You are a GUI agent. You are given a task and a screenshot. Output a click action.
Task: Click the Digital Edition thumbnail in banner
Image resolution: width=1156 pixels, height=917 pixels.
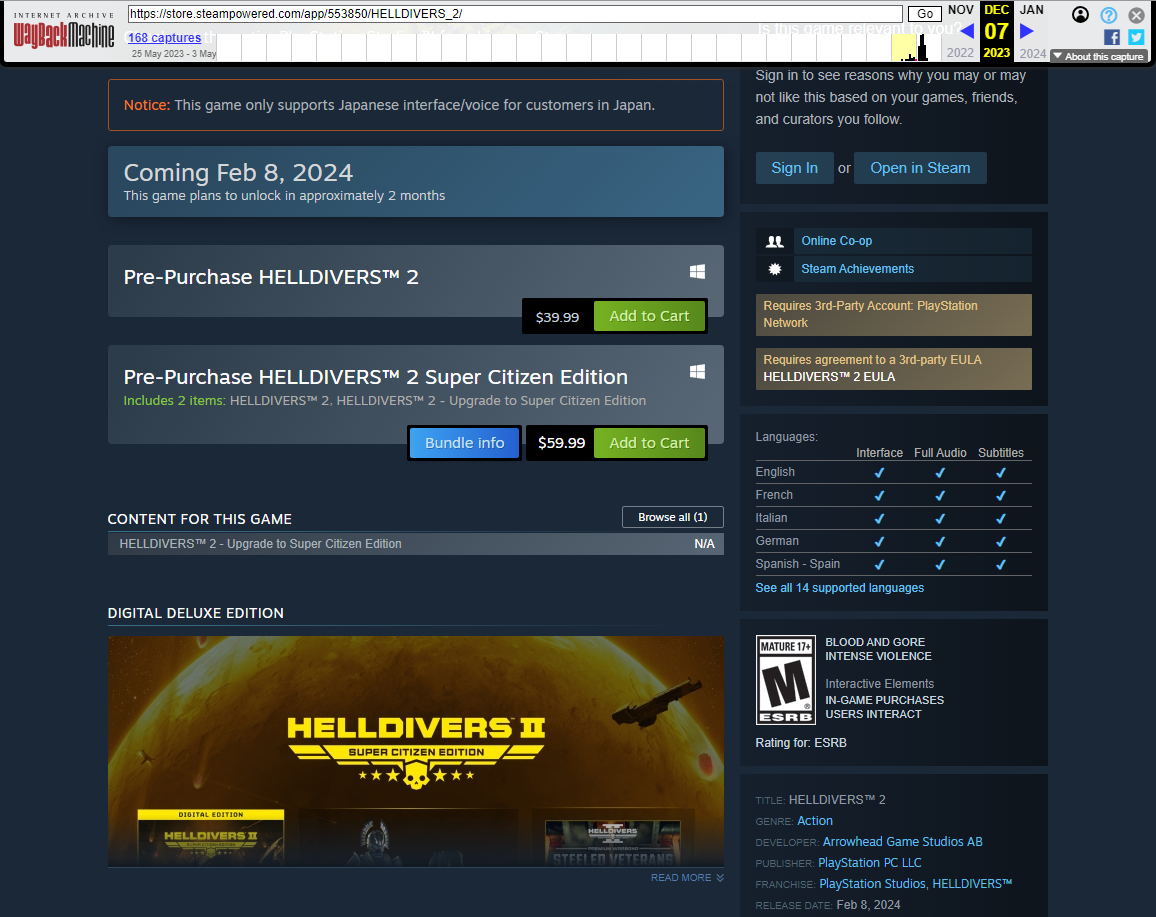coord(211,837)
